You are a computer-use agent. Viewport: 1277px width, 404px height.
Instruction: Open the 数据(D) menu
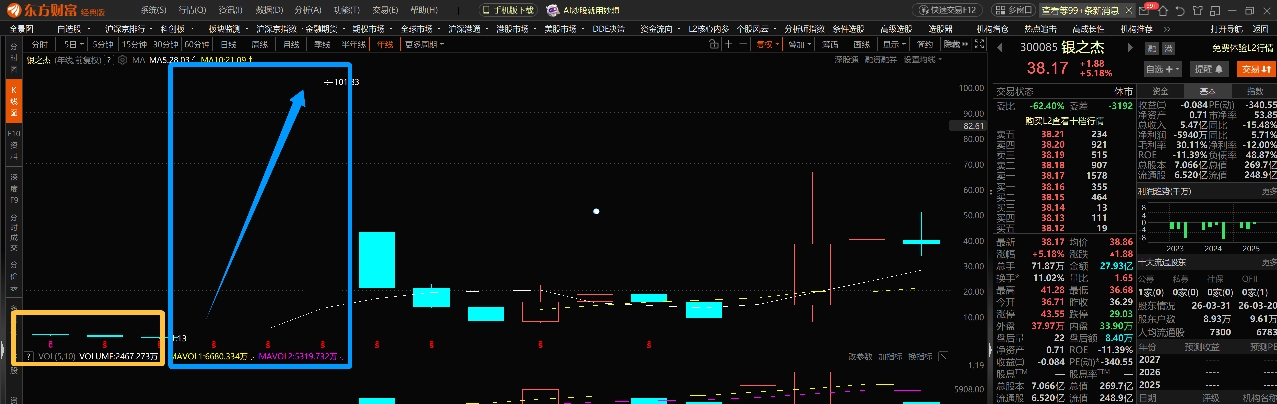268,9
